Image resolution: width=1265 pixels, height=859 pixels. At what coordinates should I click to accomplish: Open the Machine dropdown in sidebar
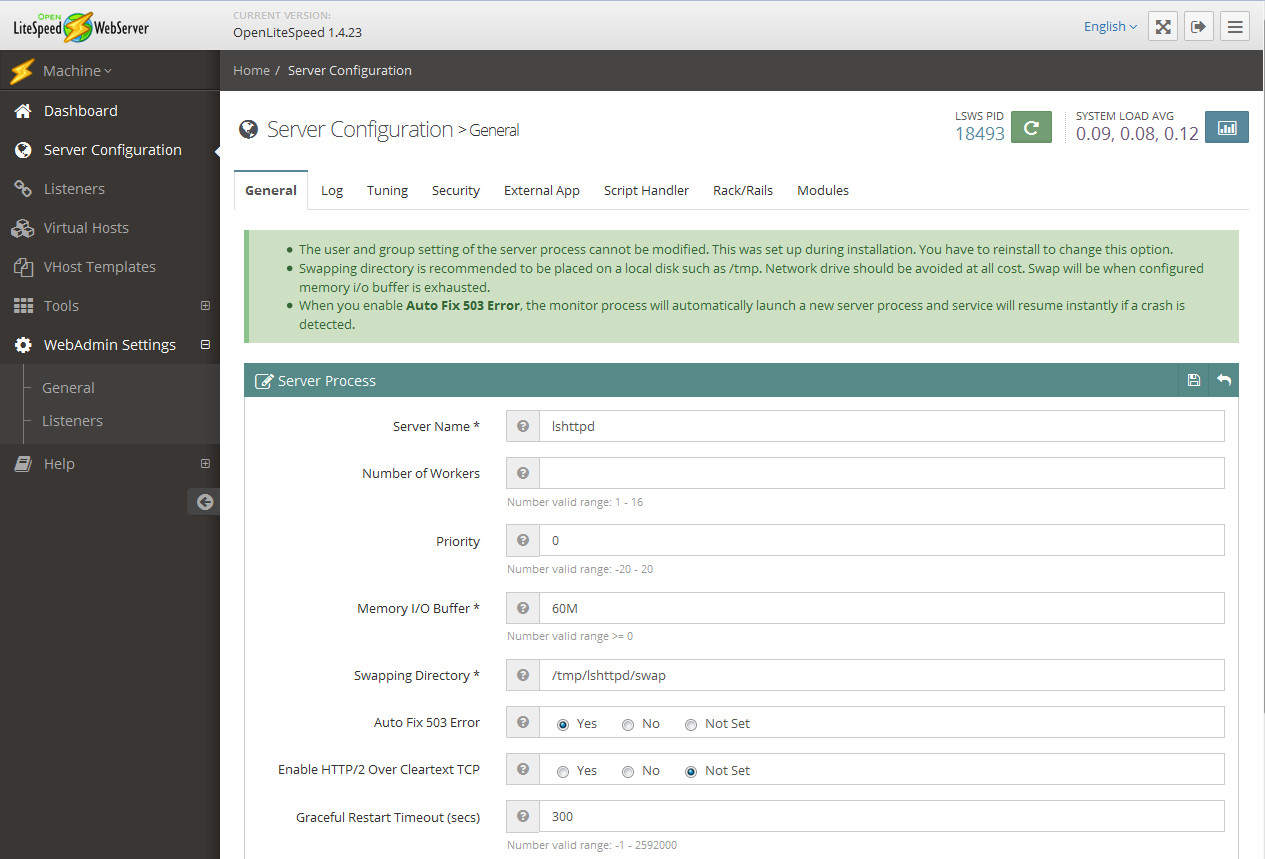click(77, 71)
